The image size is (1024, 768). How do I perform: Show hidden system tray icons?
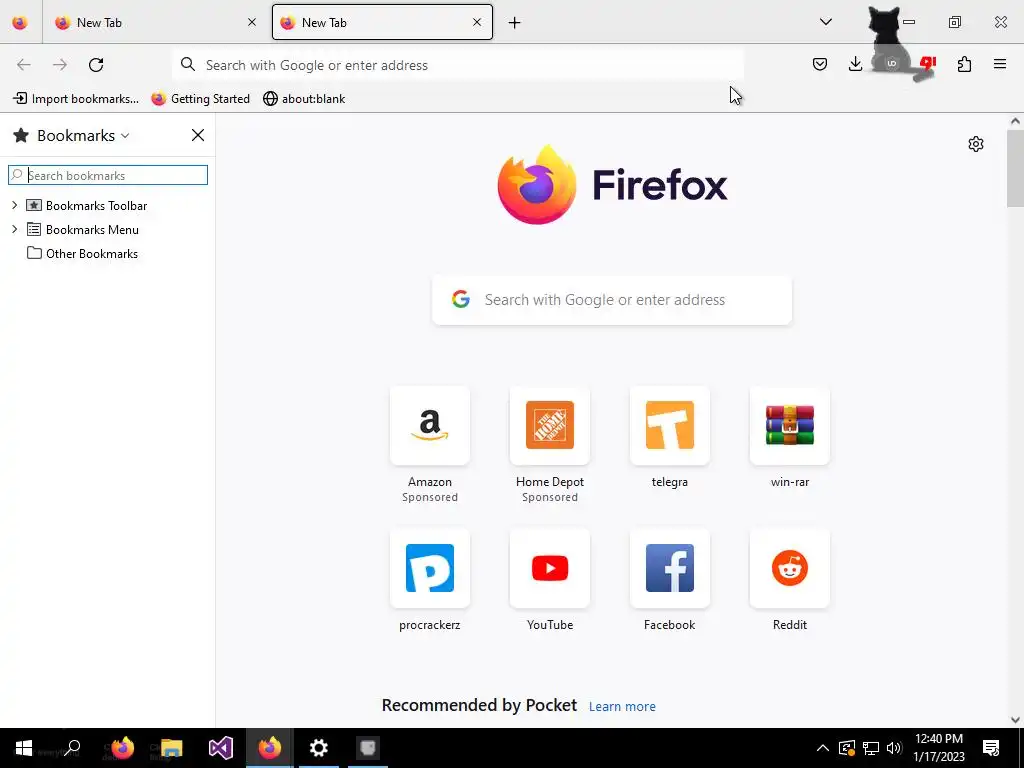coord(823,748)
